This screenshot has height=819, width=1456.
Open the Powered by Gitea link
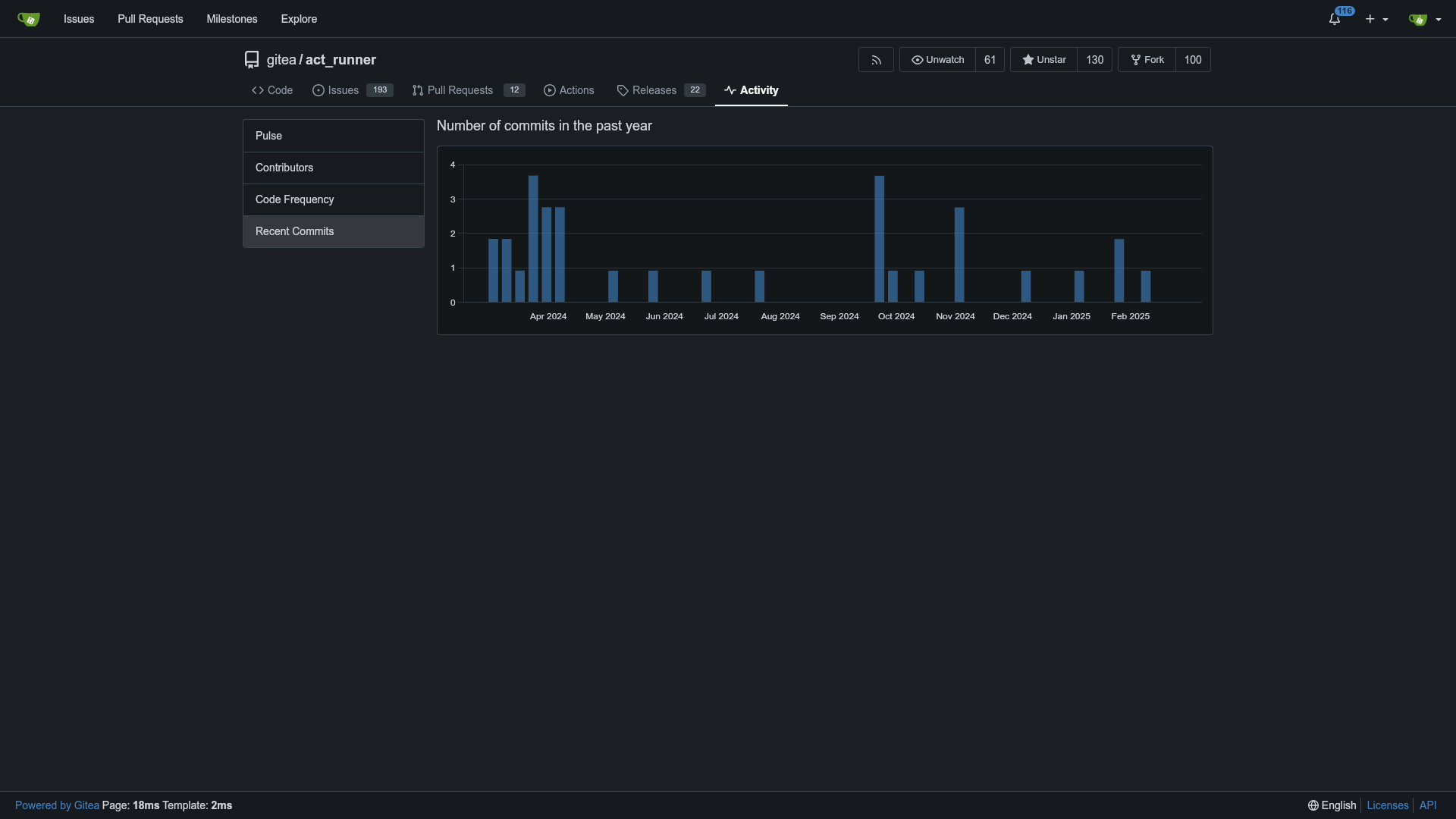[x=57, y=805]
